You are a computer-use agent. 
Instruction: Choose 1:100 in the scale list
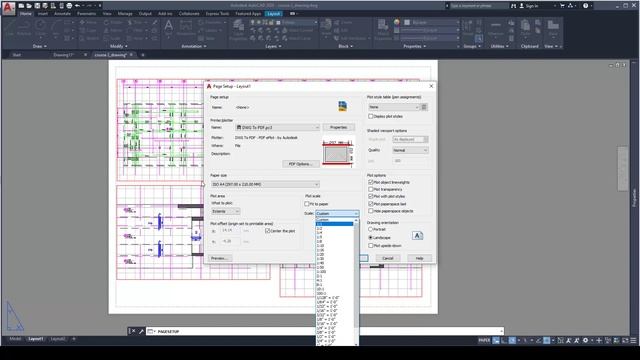(x=334, y=272)
